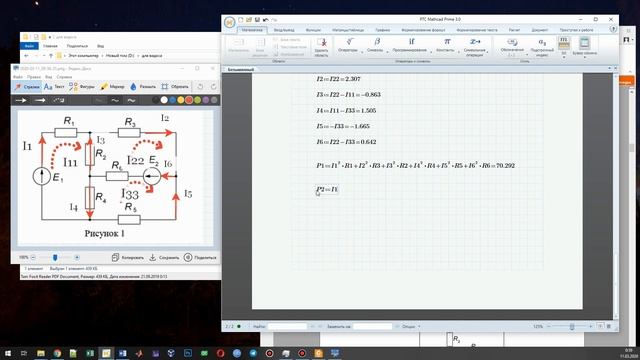Screen dimensions: 640x360
Task: Open the Options dropdown next to Replace field
Action: click(x=411, y=327)
